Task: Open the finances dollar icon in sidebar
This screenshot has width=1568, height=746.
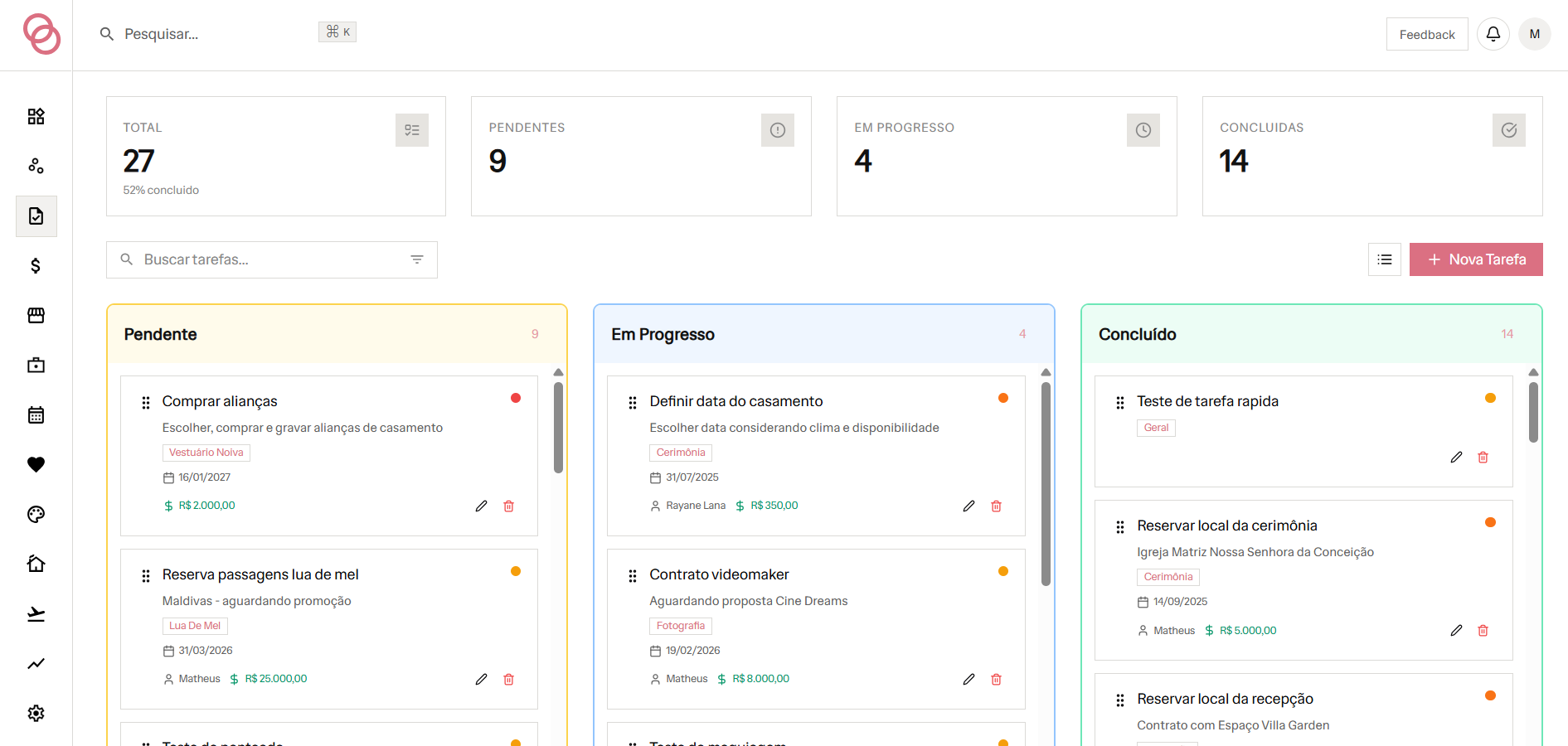Action: (x=36, y=266)
